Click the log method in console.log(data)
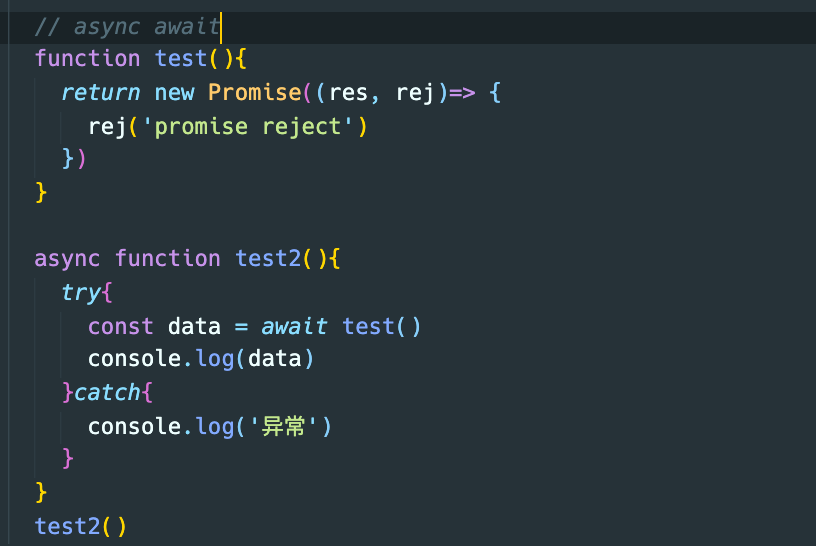The image size is (816, 546). pyautogui.click(x=214, y=359)
